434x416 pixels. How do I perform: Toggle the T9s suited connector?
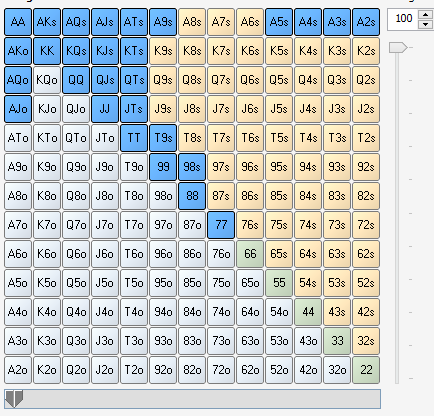point(163,138)
